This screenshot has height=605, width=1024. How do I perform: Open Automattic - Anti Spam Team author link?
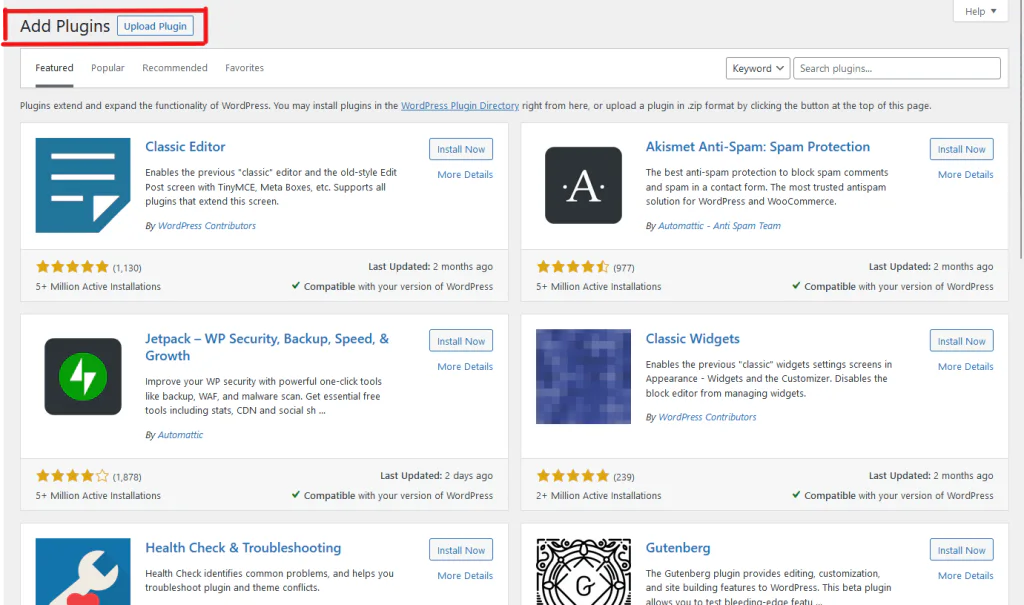719,225
